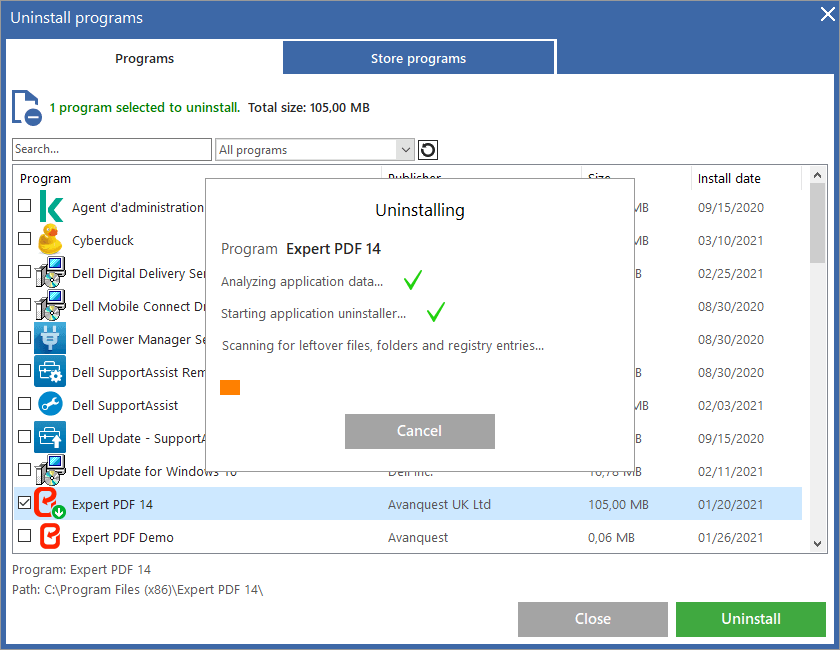Screen dimensions: 840x650
Task: Click the Cyberduck duck icon
Action: tap(50, 240)
